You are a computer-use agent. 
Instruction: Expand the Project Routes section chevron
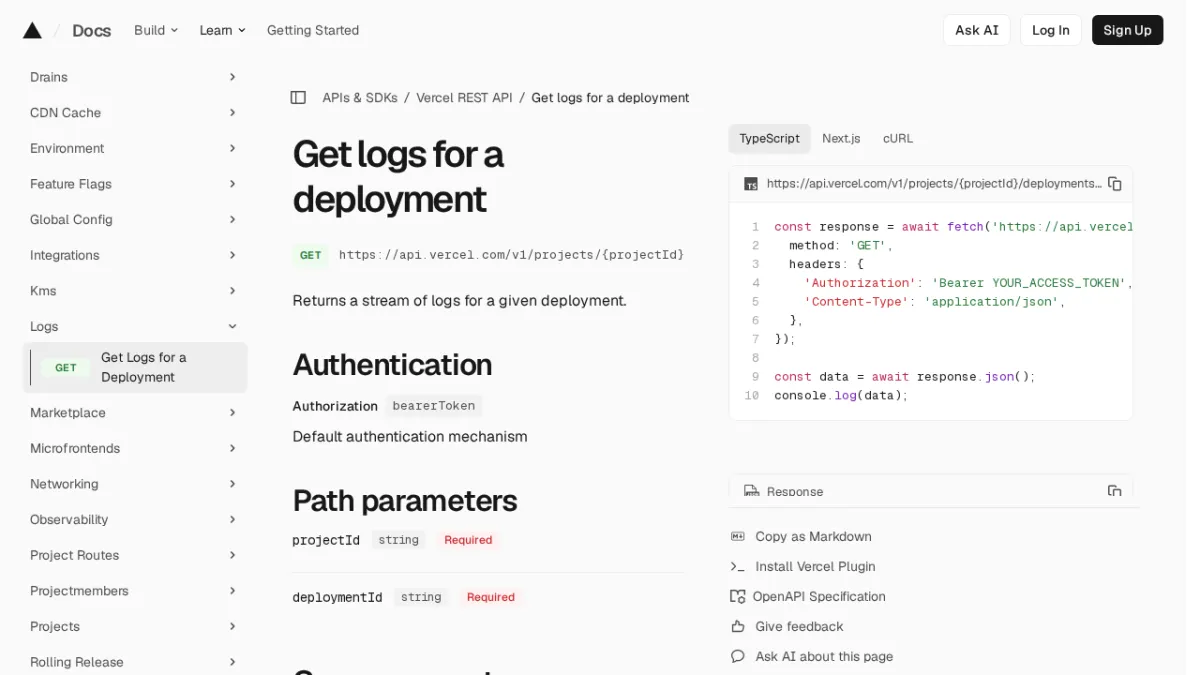232,555
